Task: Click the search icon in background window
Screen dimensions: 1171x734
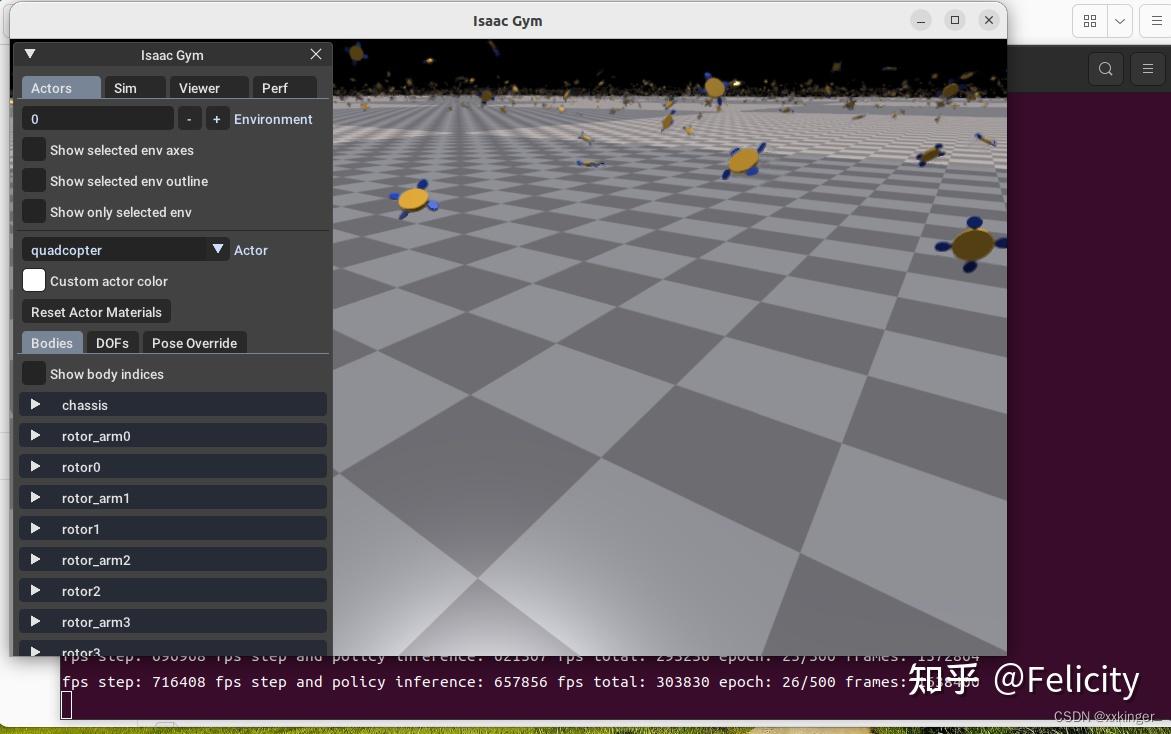Action: (1105, 69)
